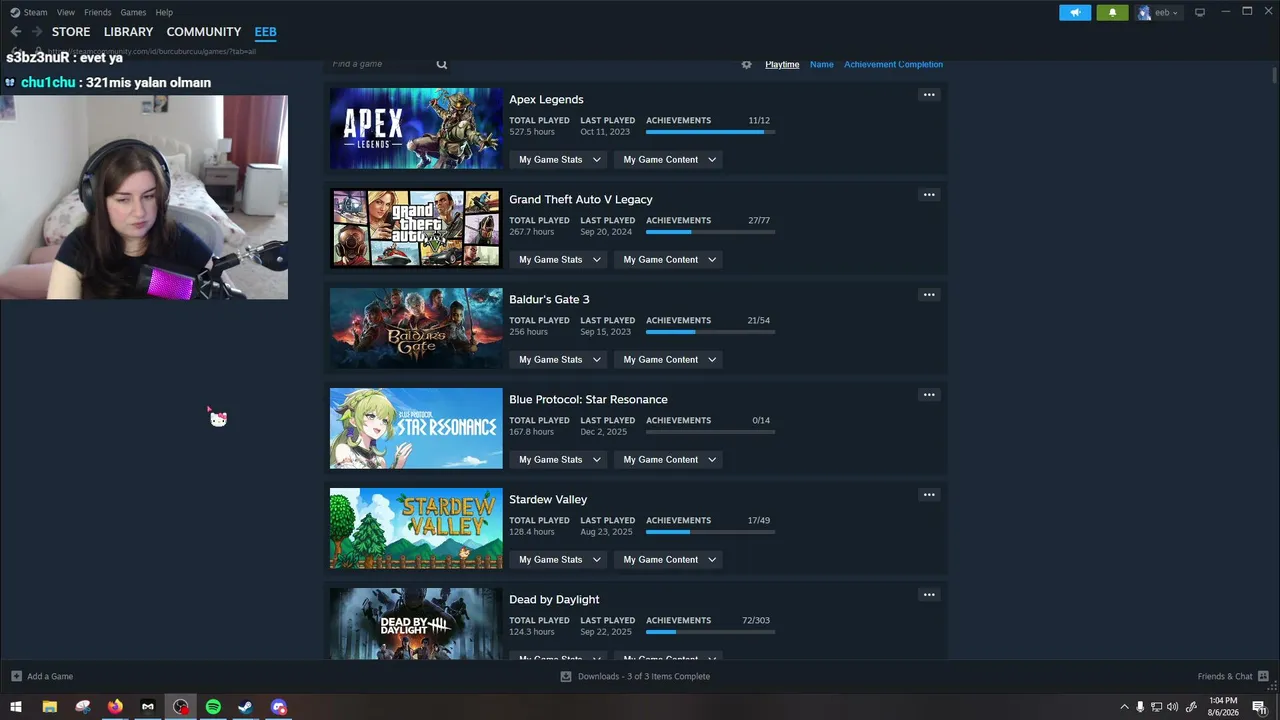The width and height of the screenshot is (1280, 720).
Task: Open the games list settings gear
Action: click(746, 64)
